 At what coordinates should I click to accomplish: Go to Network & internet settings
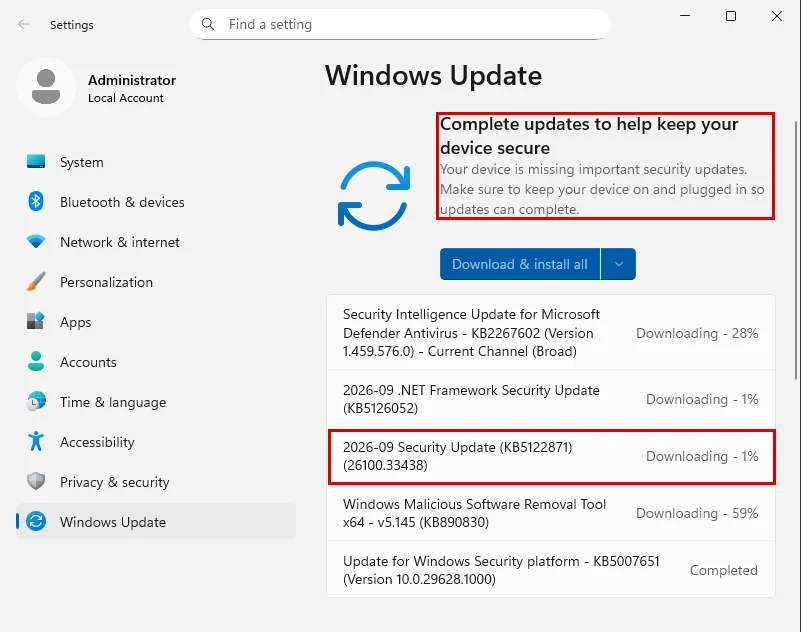pos(156,242)
